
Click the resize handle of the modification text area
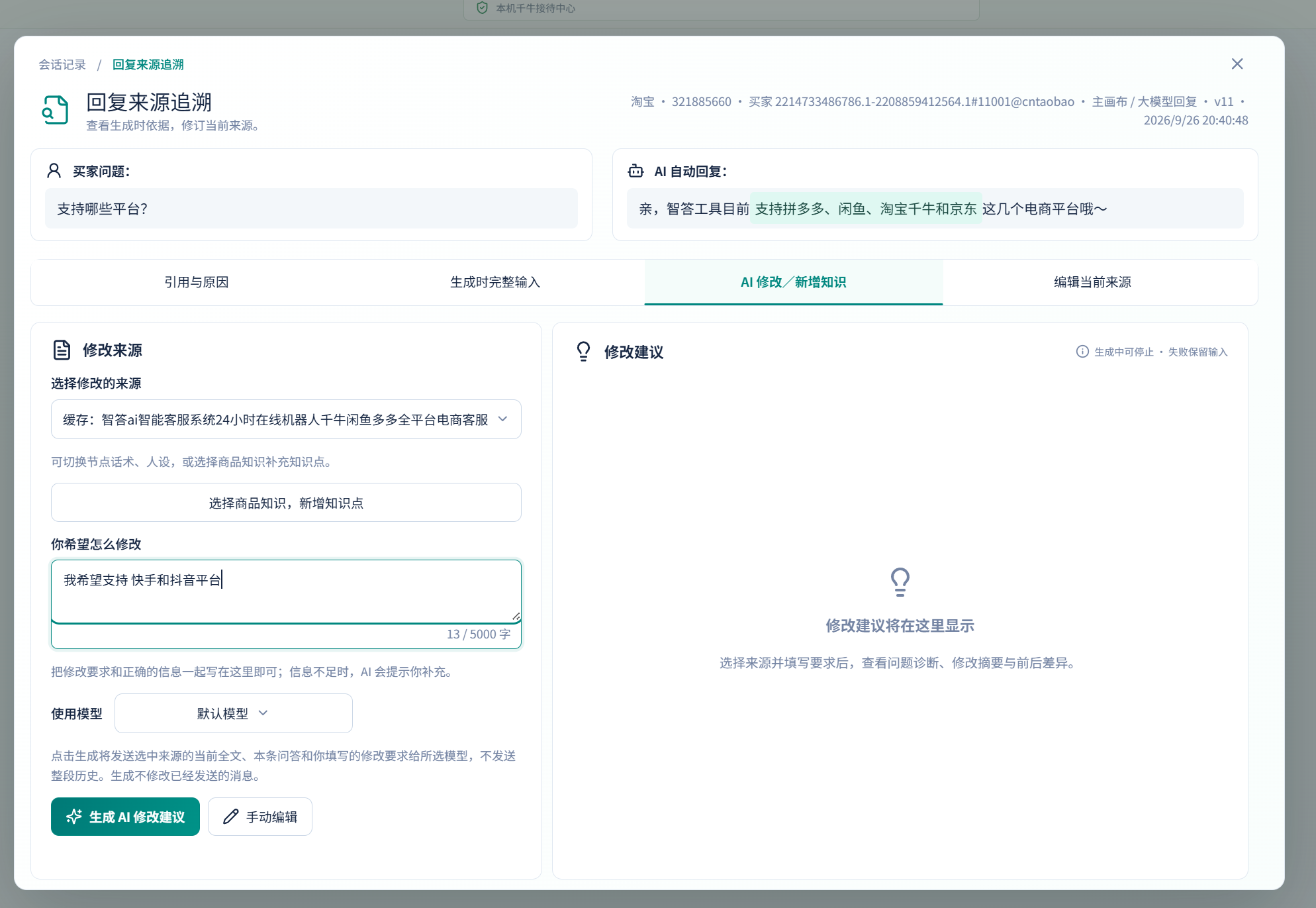[x=516, y=616]
